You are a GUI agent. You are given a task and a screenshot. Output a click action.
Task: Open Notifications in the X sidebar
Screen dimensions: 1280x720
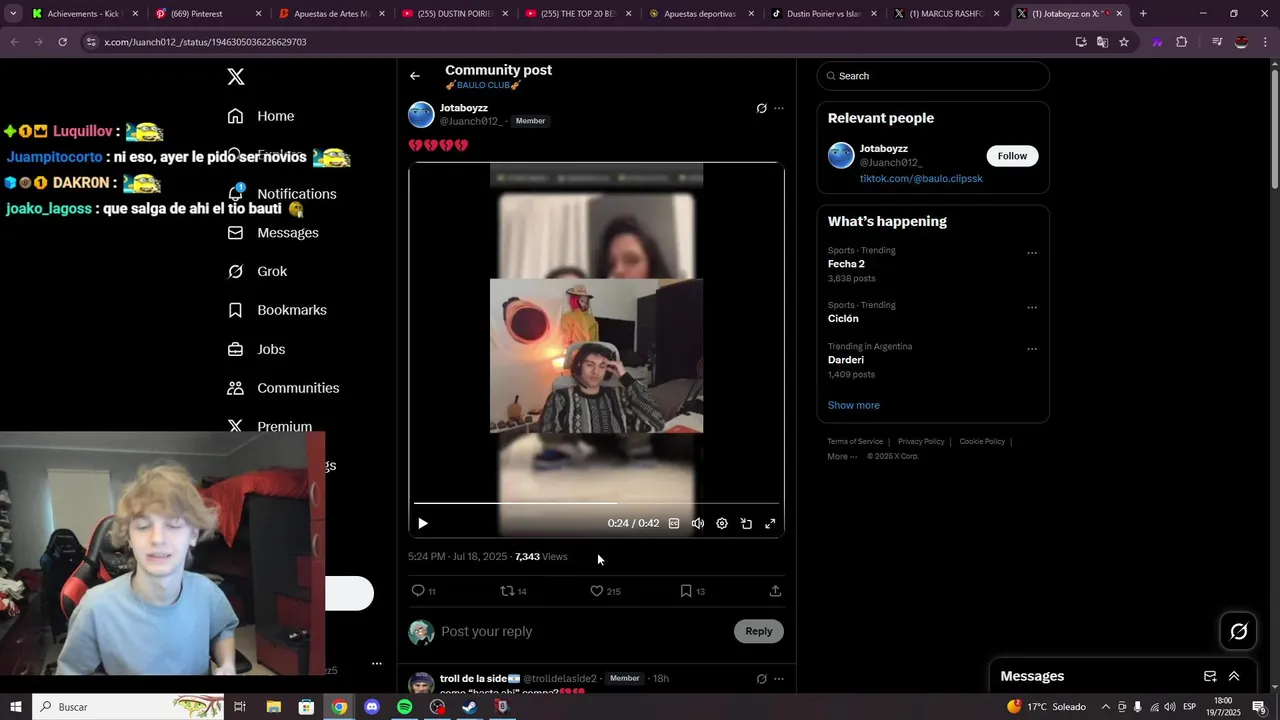[x=282, y=194]
